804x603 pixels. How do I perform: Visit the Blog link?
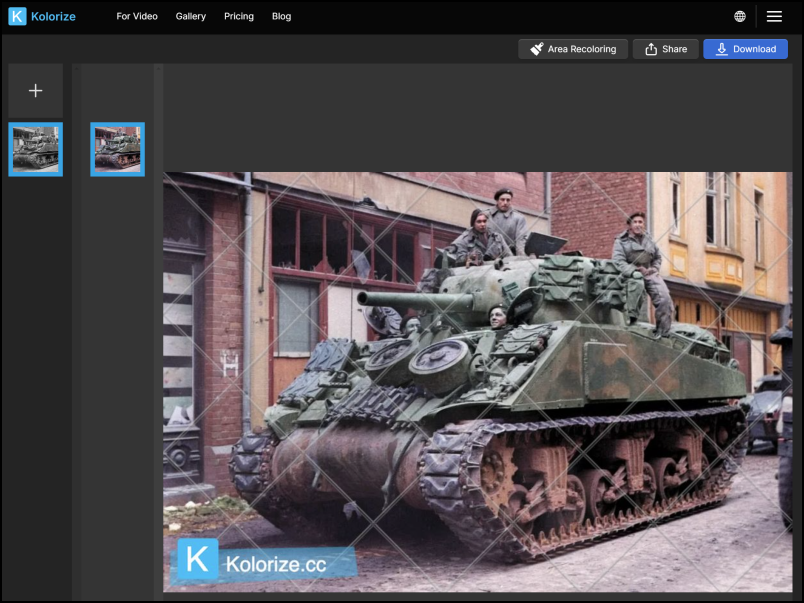click(x=282, y=16)
